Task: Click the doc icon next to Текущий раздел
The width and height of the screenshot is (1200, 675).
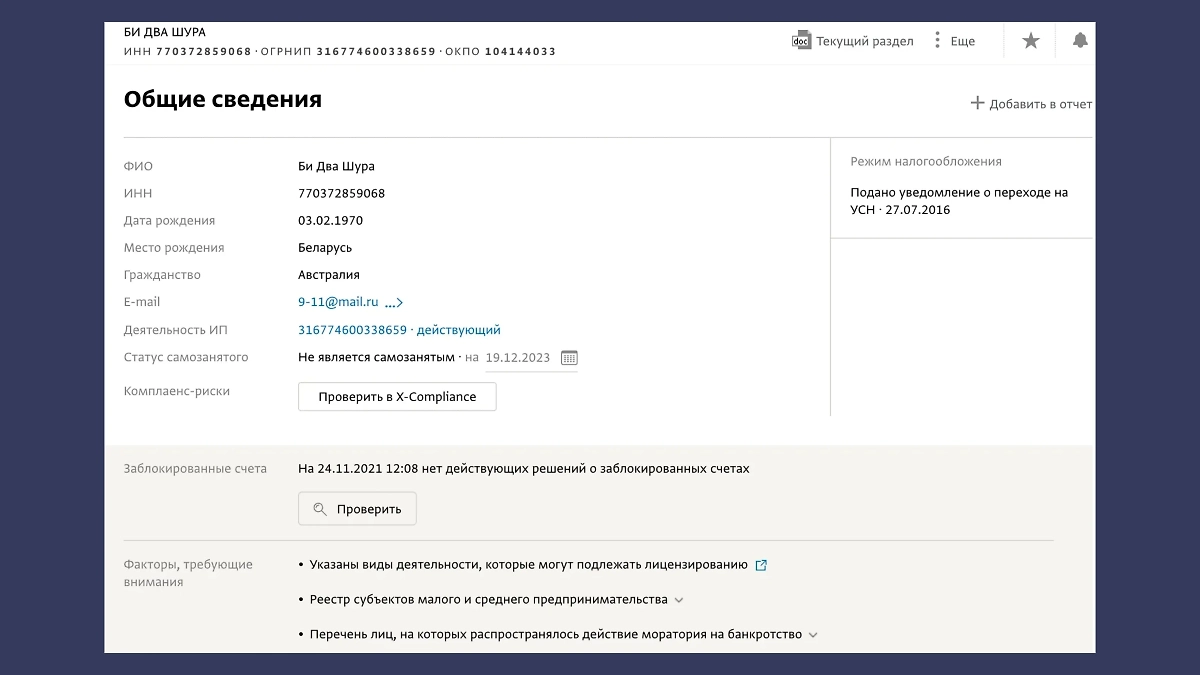Action: click(800, 41)
